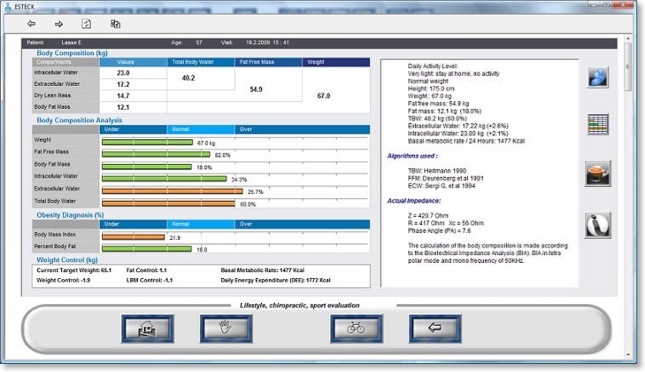Click the Fat Free Mass column header
The height and width of the screenshot is (372, 645).
(x=268, y=62)
